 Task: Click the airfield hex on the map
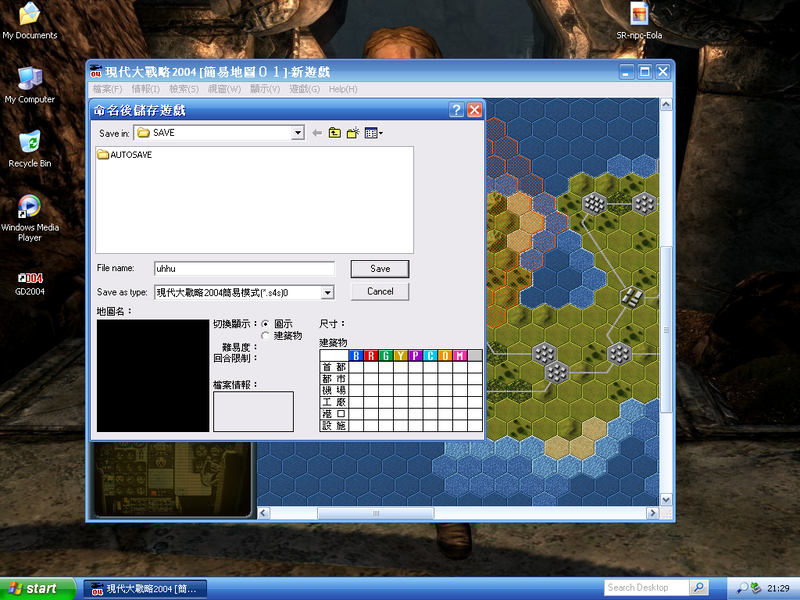pyautogui.click(x=632, y=297)
